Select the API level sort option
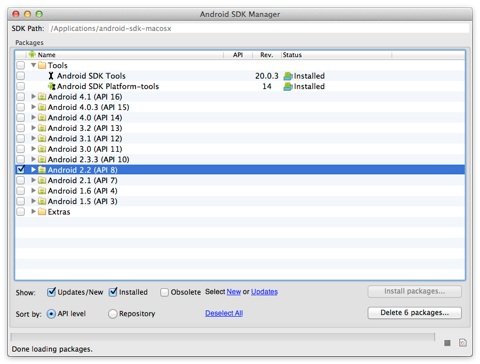Image resolution: width=480 pixels, height=364 pixels. [51, 314]
